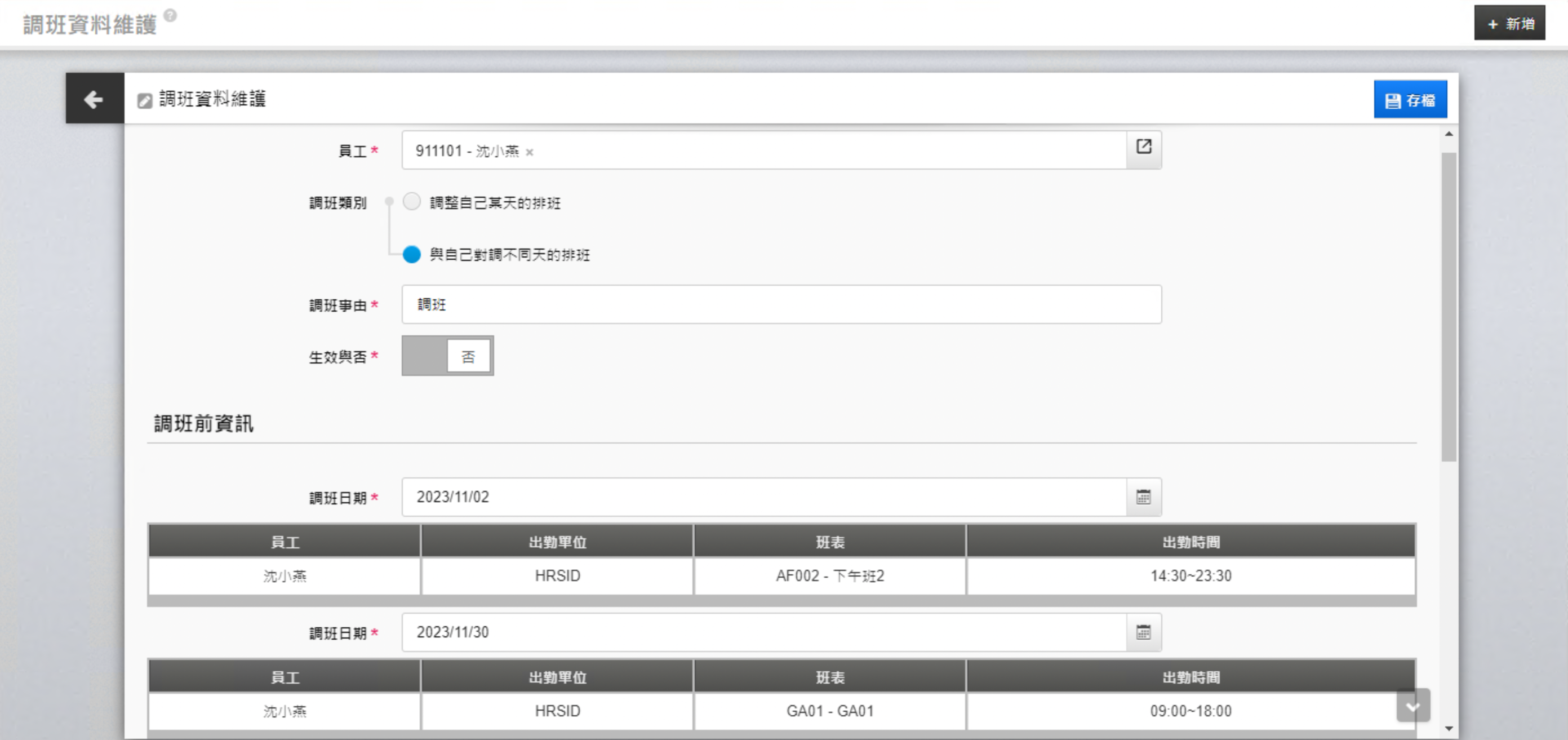The image size is (1568, 740).
Task: Click 沈小燕 cell in AF002 row
Action: click(x=285, y=575)
